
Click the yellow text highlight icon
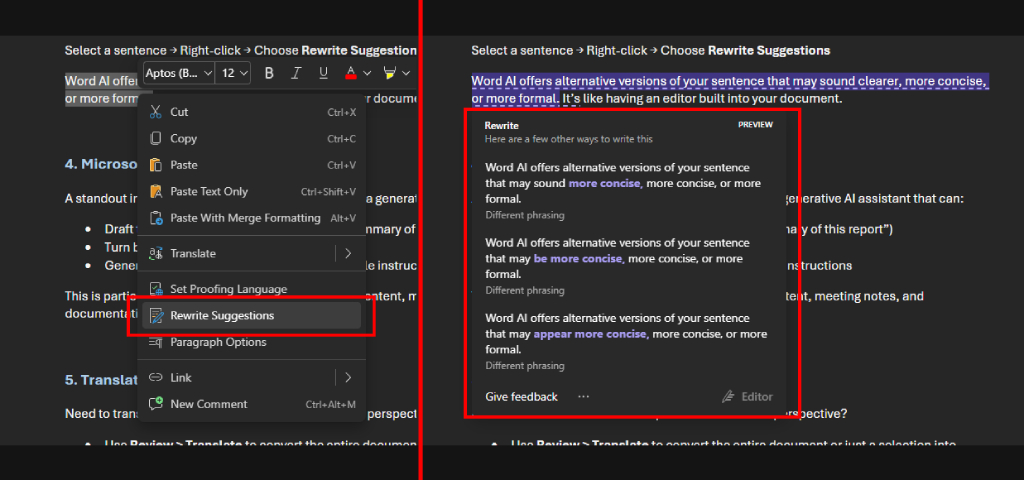(390, 72)
